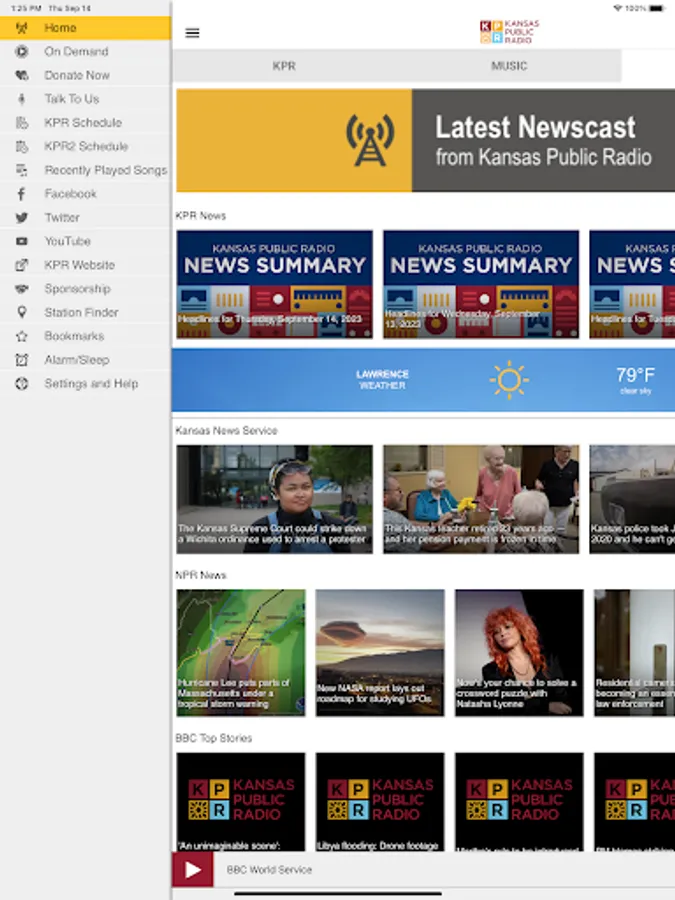Click the Facebook icon in sidebar
This screenshot has width=675, height=900.
[22, 194]
